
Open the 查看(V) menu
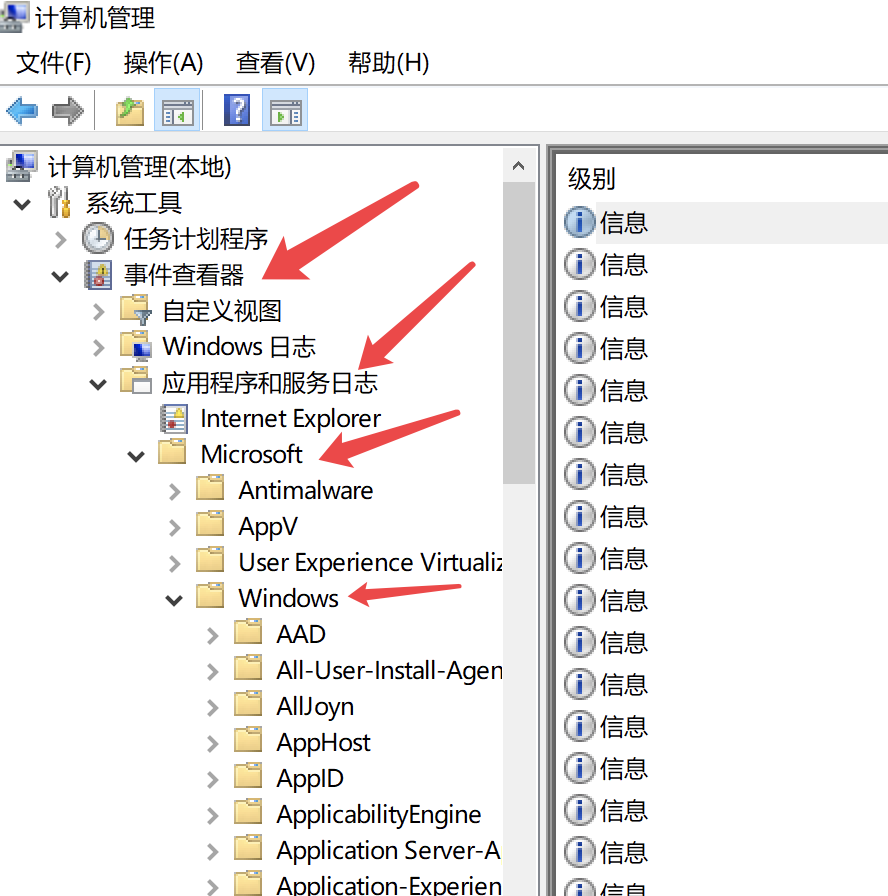275,63
